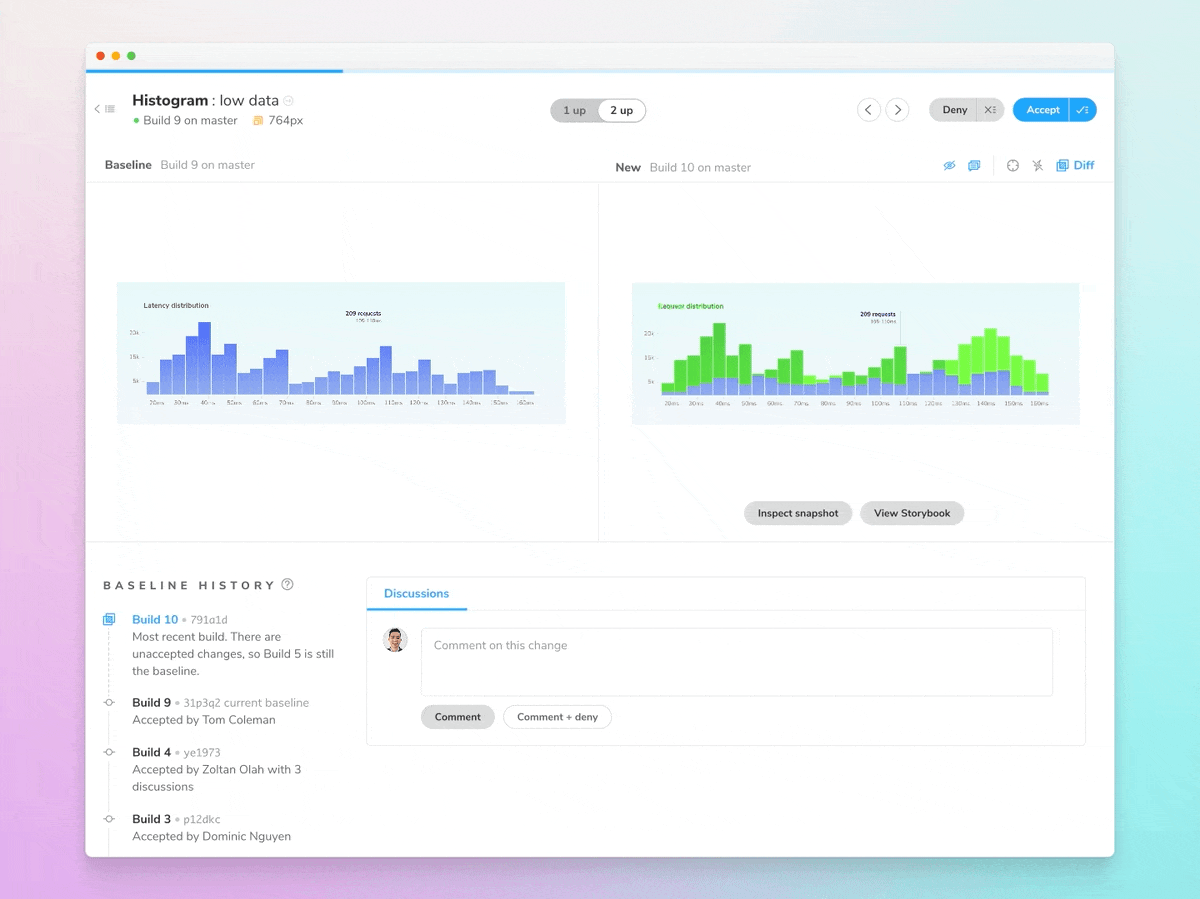Select Build 3 in history
The image size is (1200, 899).
[152, 819]
